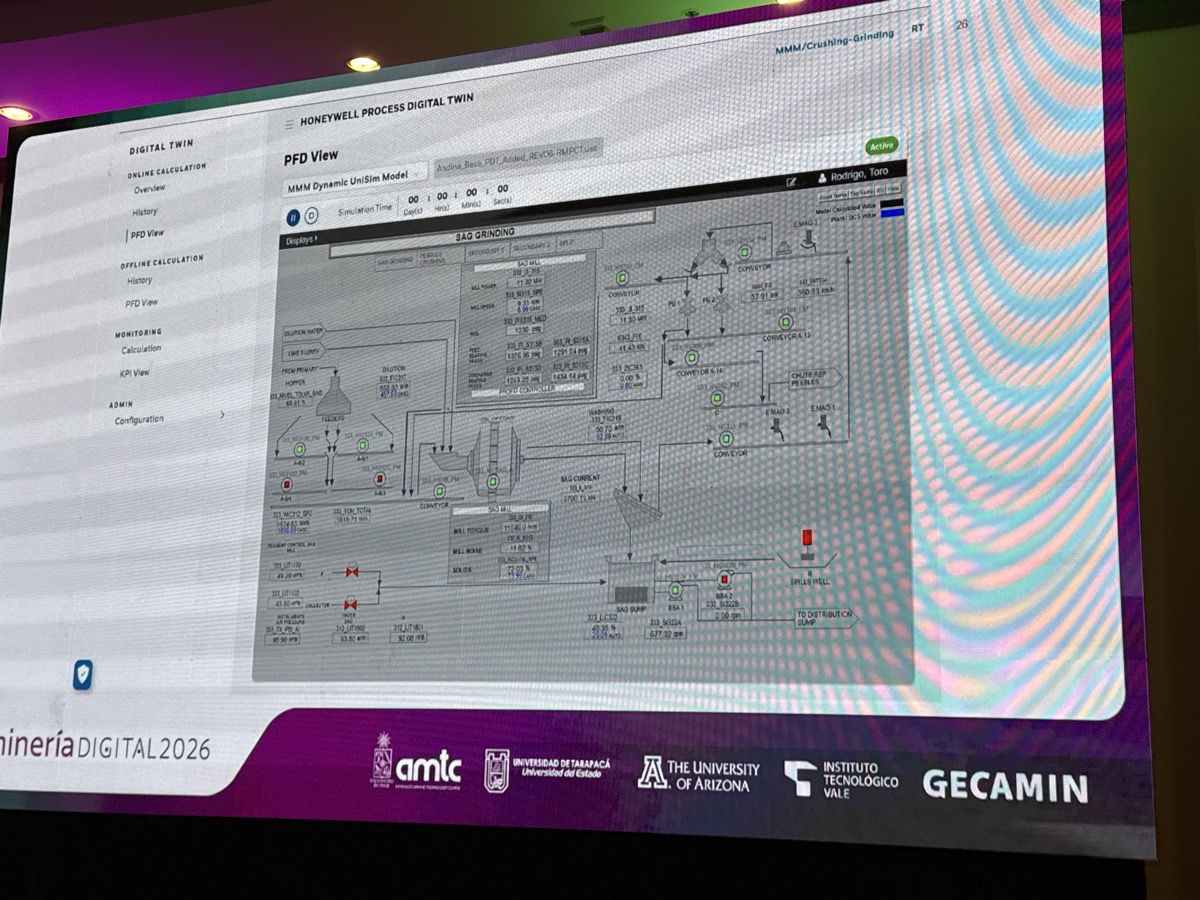The image size is (1200, 900).
Task: Click the DILUTION WATER feed arrow
Action: point(304,332)
